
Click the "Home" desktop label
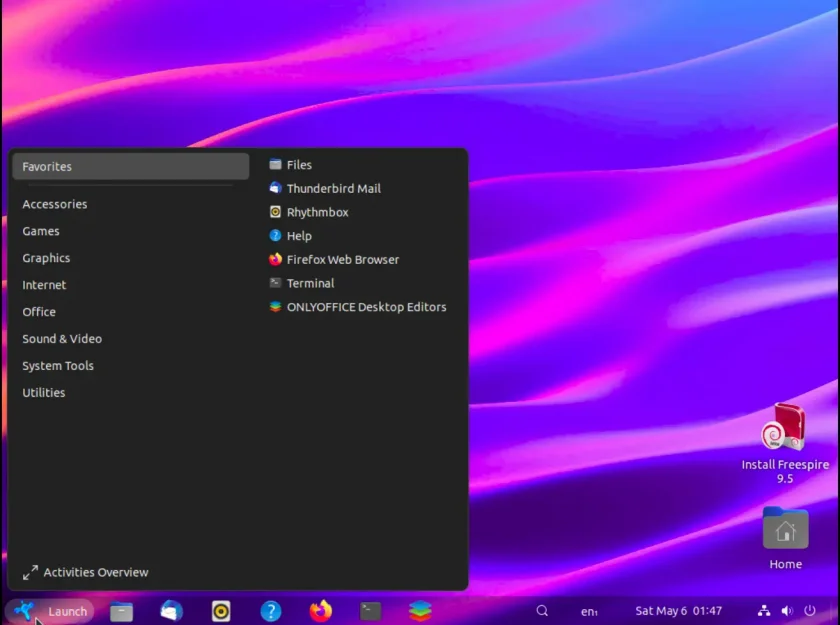(x=785, y=564)
